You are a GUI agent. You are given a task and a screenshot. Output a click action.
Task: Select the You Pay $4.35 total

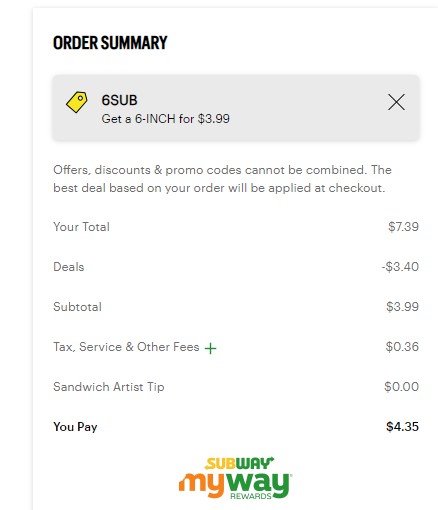[x=402, y=427]
